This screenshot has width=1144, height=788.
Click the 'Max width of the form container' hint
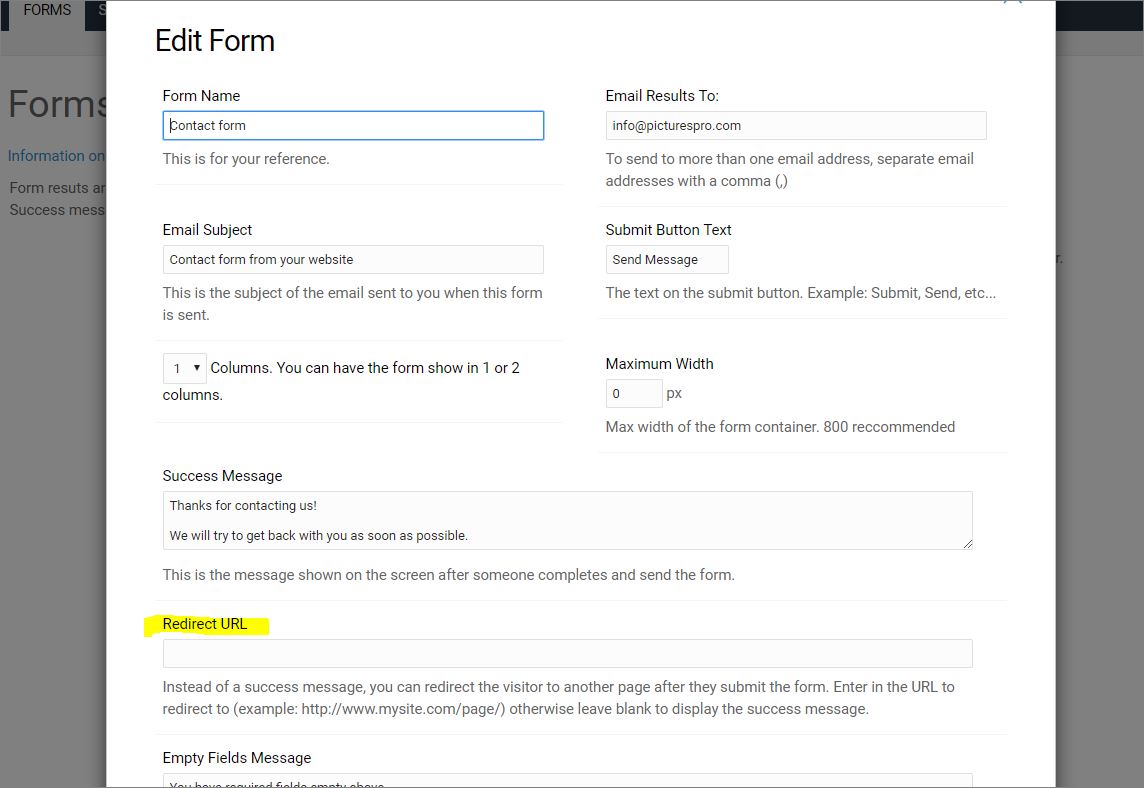pyautogui.click(x=780, y=427)
